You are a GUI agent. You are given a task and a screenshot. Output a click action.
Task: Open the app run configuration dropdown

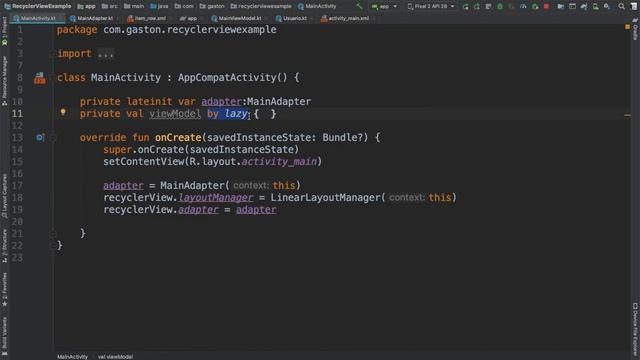384,6
